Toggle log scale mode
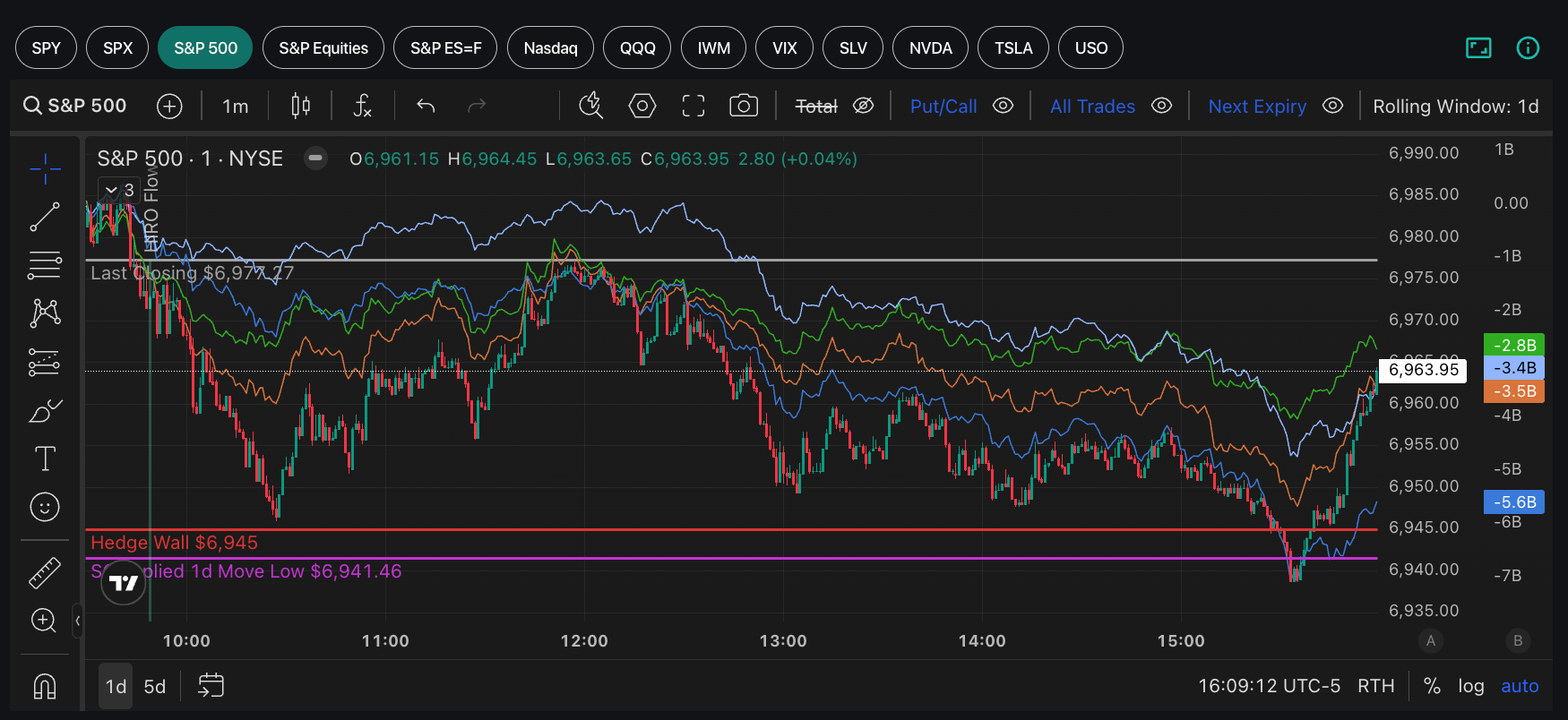Image resolution: width=1568 pixels, height=720 pixels. point(1471,686)
